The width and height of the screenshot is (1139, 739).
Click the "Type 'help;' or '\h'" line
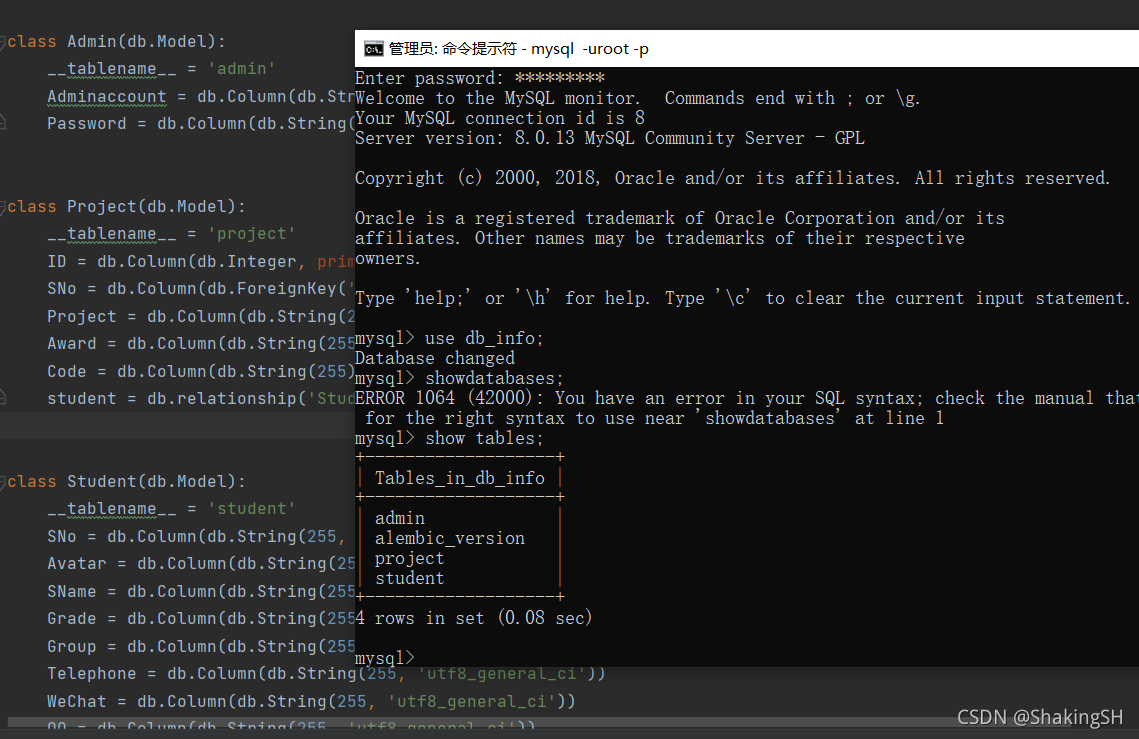tap(742, 298)
